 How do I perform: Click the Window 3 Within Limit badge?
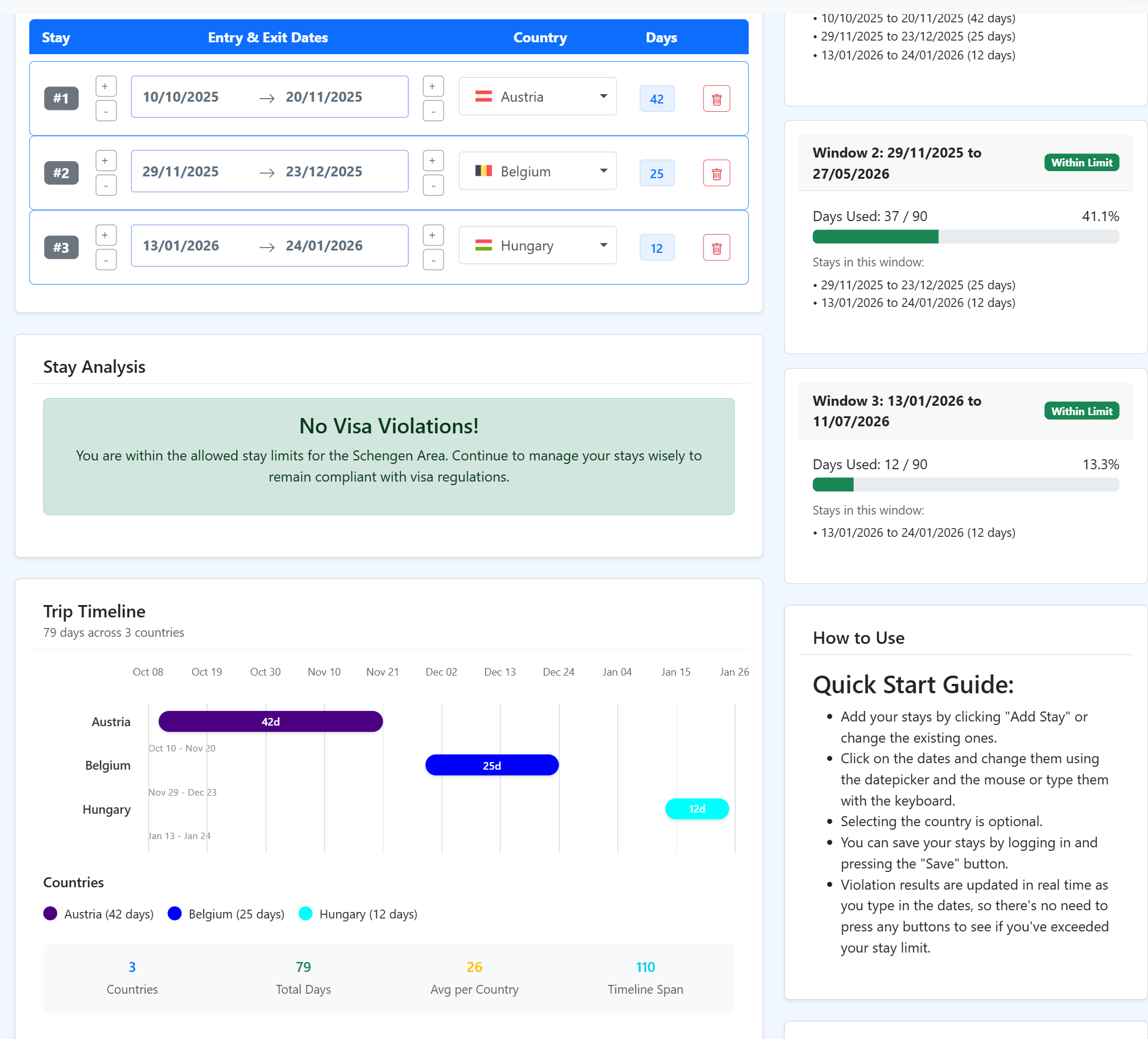tap(1081, 411)
